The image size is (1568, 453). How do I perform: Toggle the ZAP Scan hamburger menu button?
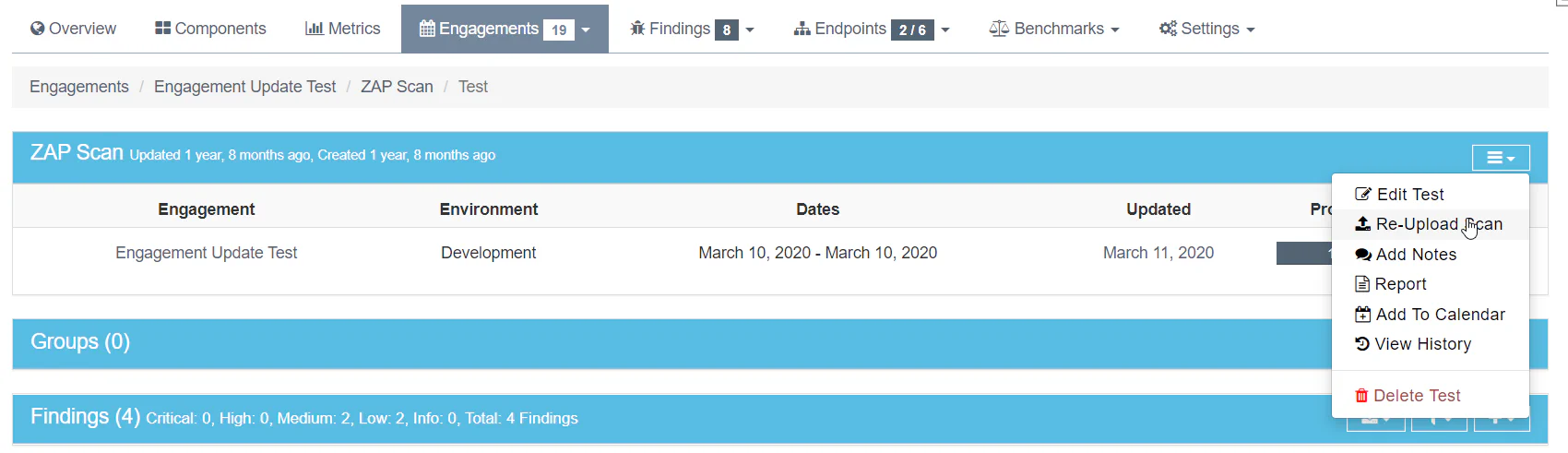[x=1501, y=158]
